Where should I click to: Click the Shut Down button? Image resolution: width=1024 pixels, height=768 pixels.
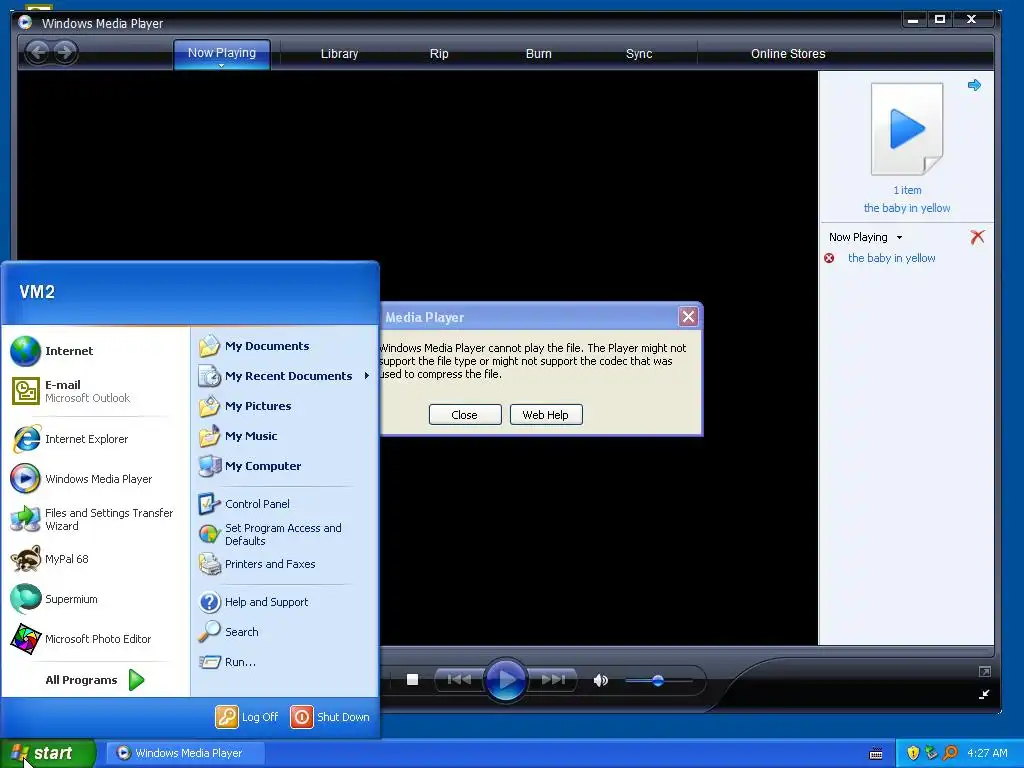tap(330, 717)
